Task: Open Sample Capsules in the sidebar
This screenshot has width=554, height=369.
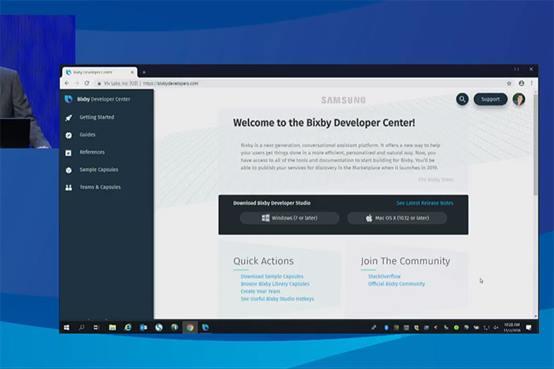Action: pyautogui.click(x=99, y=170)
